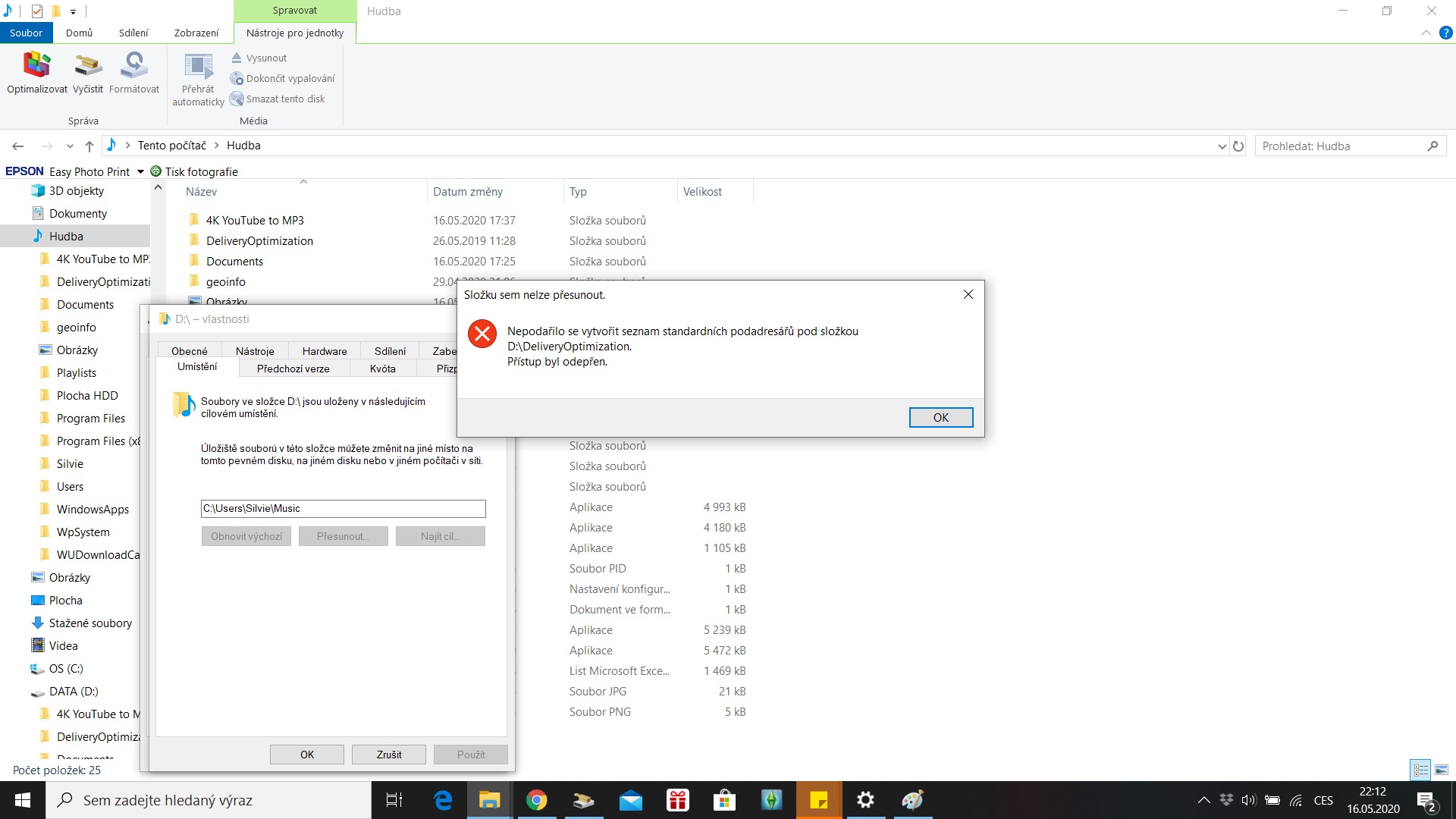Viewport: 1456px width, 819px height.
Task: Click the Vyčistit disk cleanup icon
Action: [x=88, y=66]
